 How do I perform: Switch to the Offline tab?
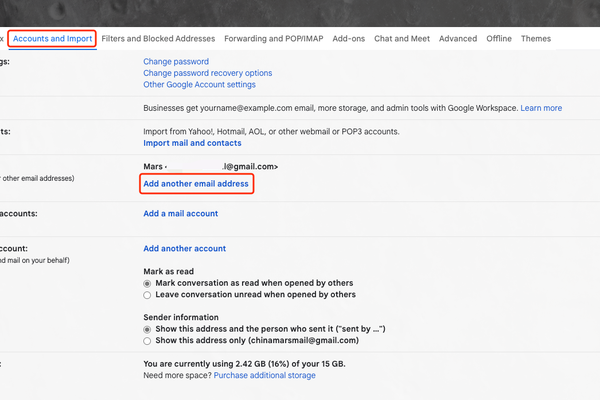coord(499,39)
